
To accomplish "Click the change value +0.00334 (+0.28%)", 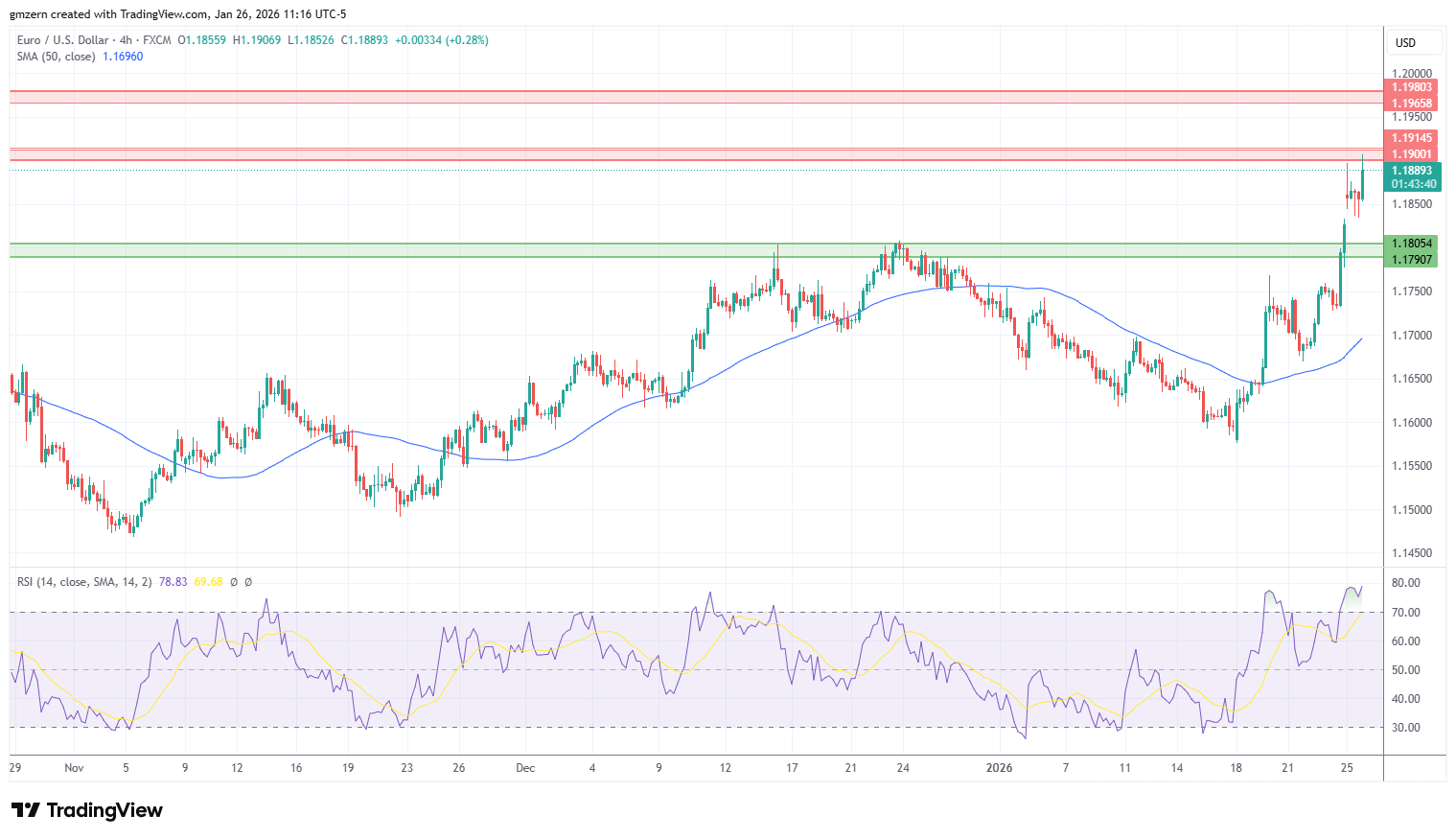I will (x=442, y=40).
